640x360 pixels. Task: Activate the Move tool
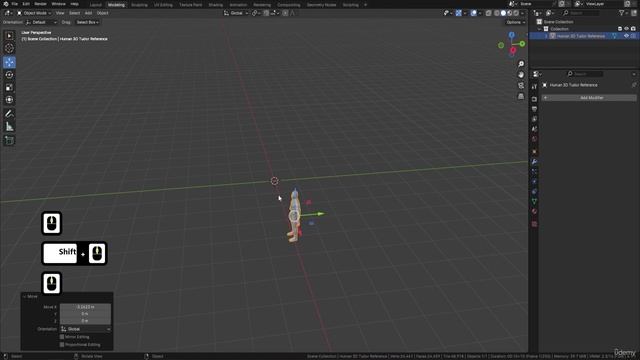point(9,62)
